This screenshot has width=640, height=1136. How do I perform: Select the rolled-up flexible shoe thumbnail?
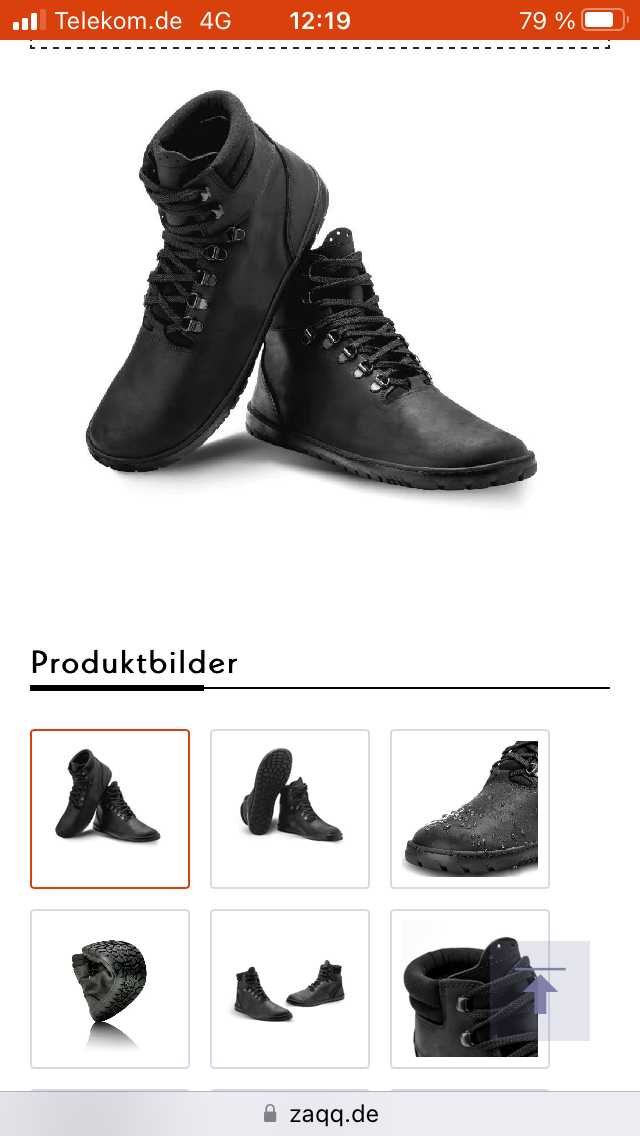110,989
